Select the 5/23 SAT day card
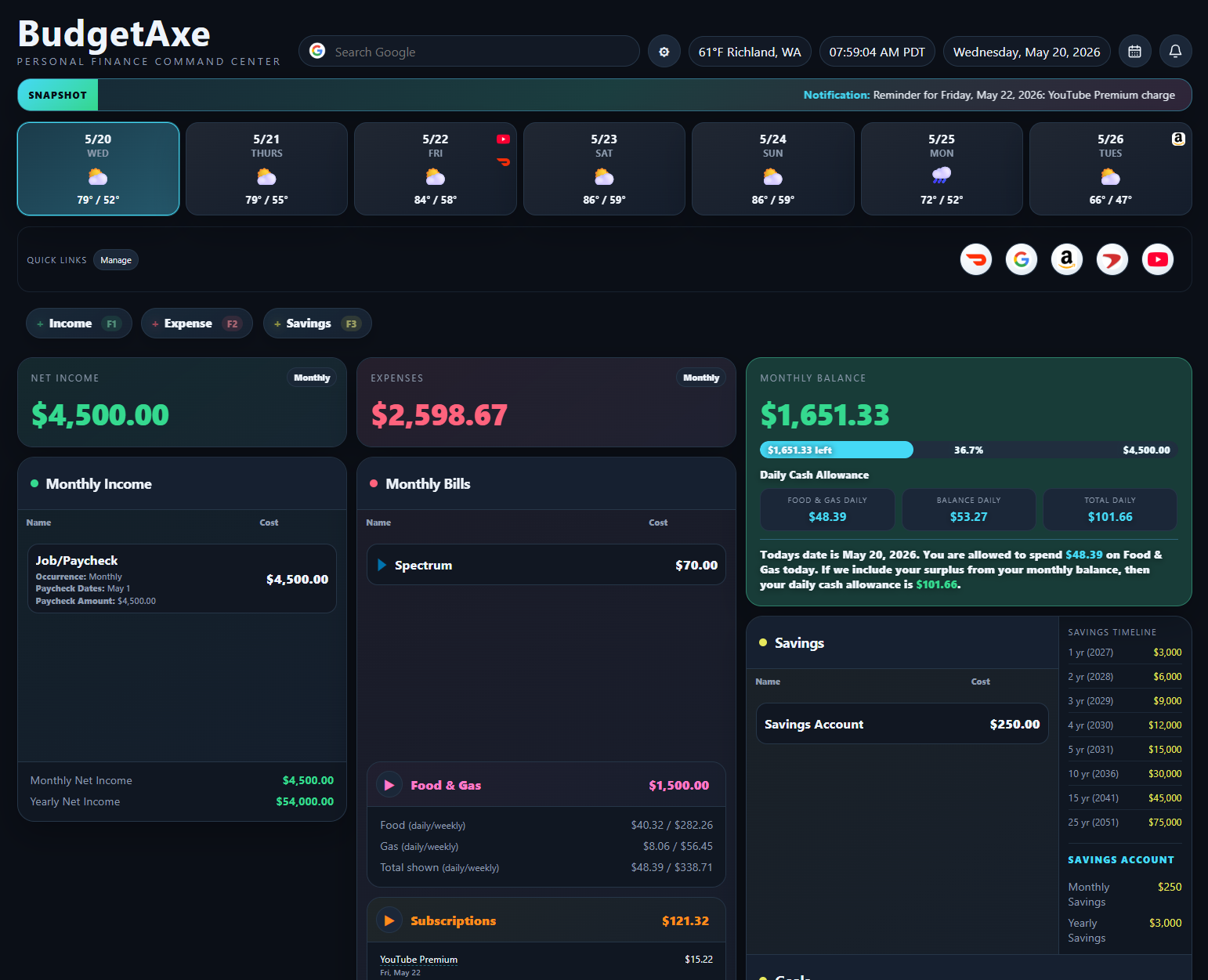This screenshot has height=980, width=1208. 604,168
